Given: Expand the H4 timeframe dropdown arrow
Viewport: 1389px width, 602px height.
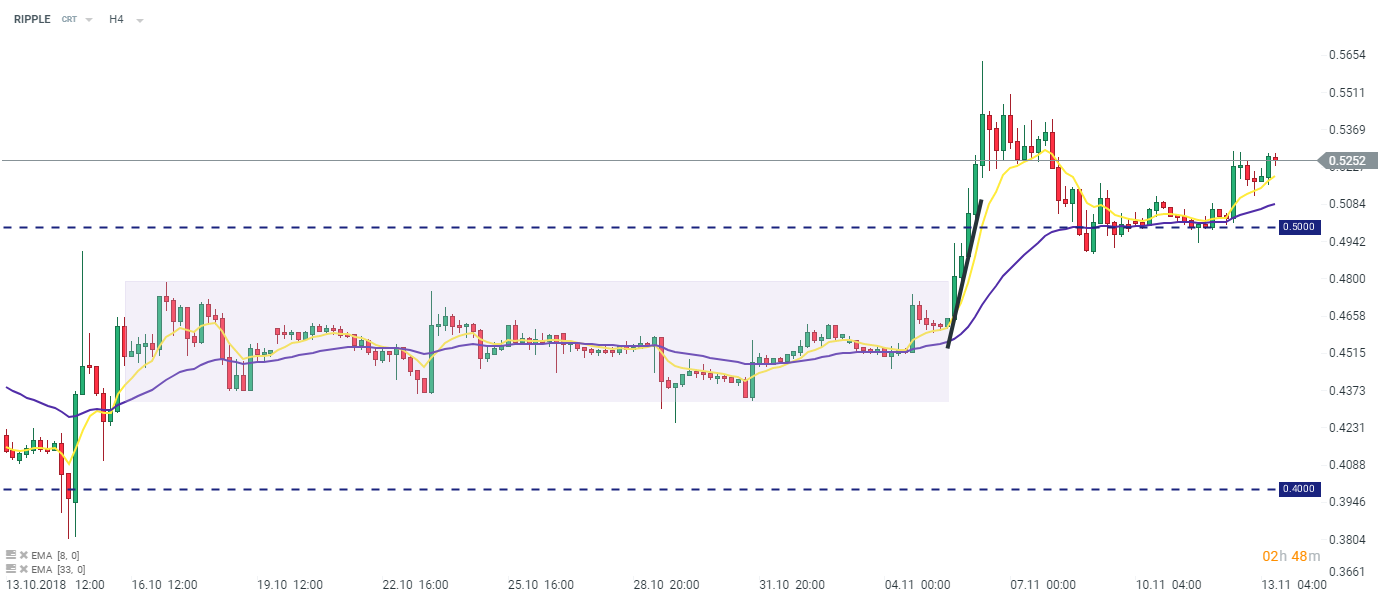Looking at the screenshot, I should point(139,20).
